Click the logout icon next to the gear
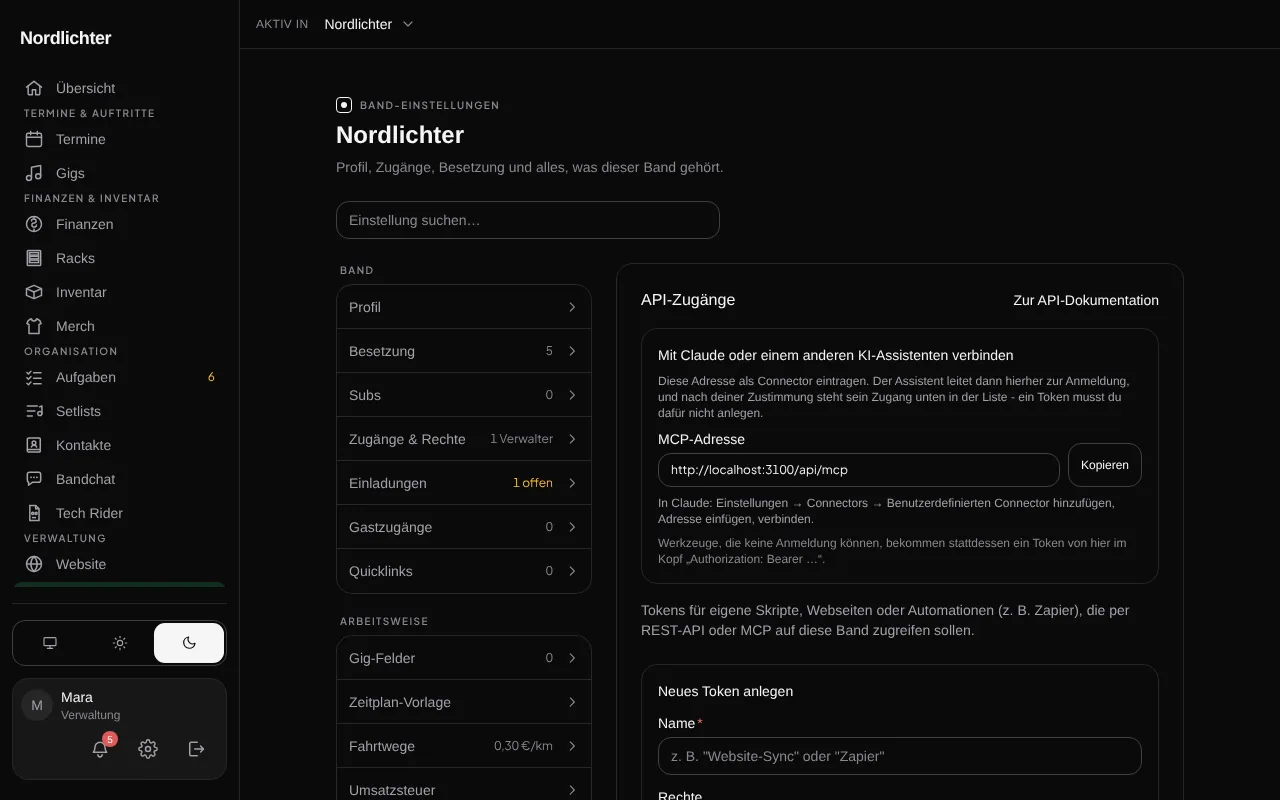This screenshot has height=800, width=1280. coord(197,749)
